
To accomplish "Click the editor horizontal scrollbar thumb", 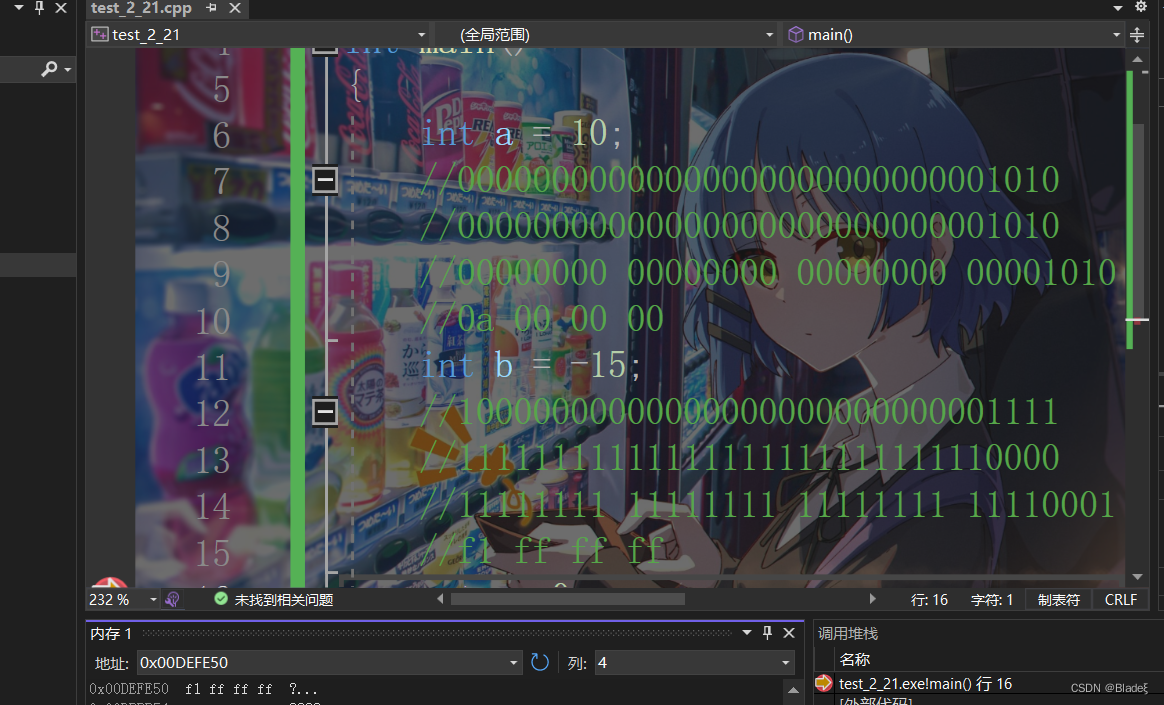I will (568, 599).
